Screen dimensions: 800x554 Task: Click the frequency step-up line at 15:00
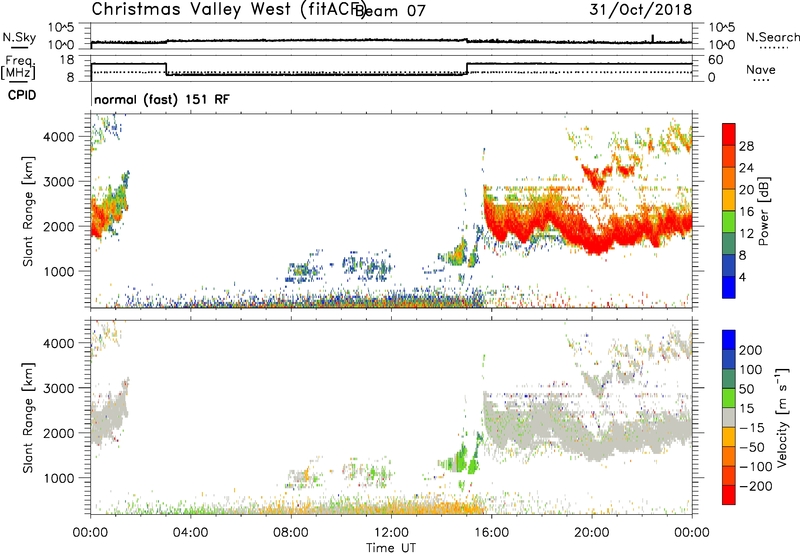tap(467, 69)
